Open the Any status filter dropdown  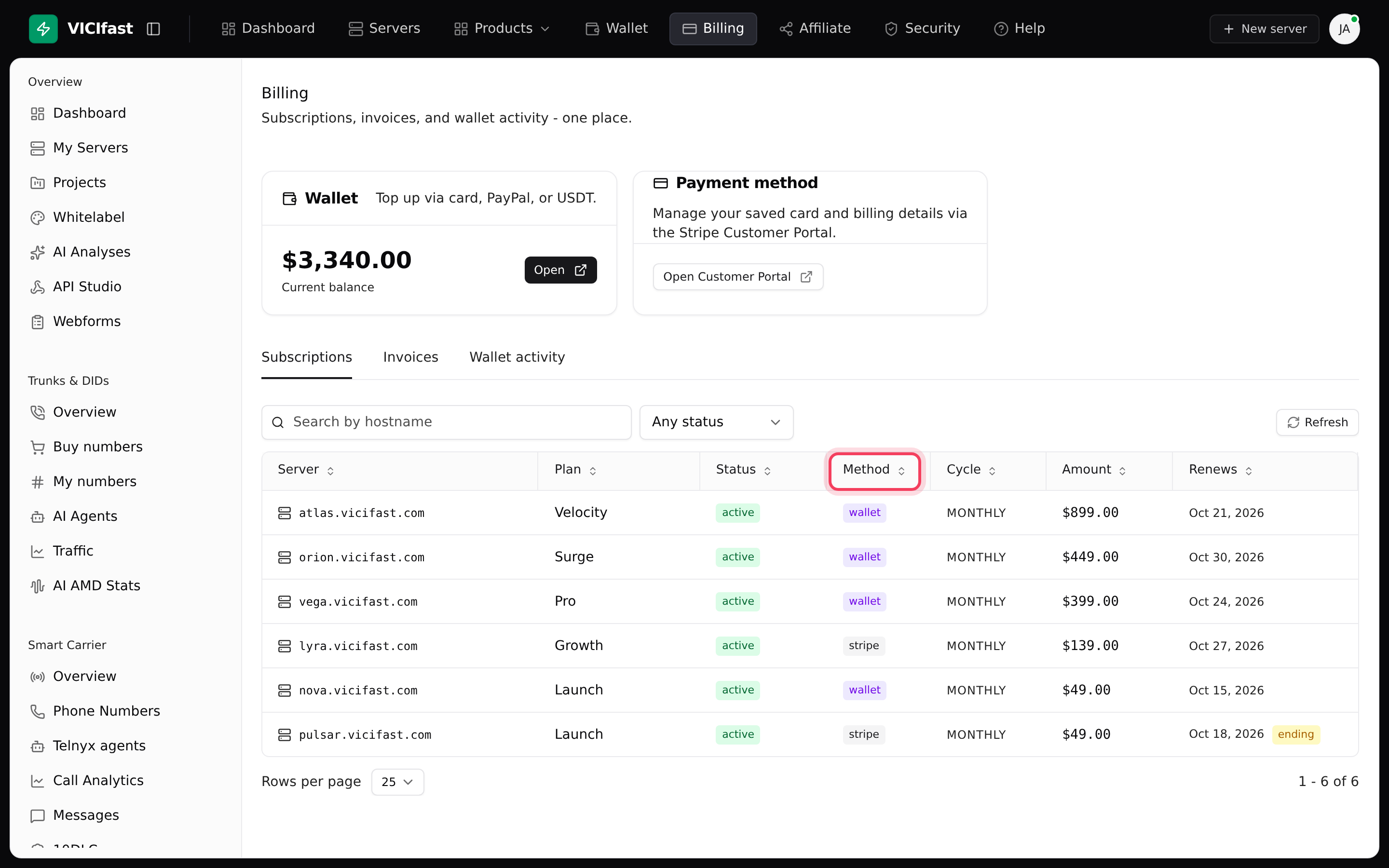pos(716,422)
